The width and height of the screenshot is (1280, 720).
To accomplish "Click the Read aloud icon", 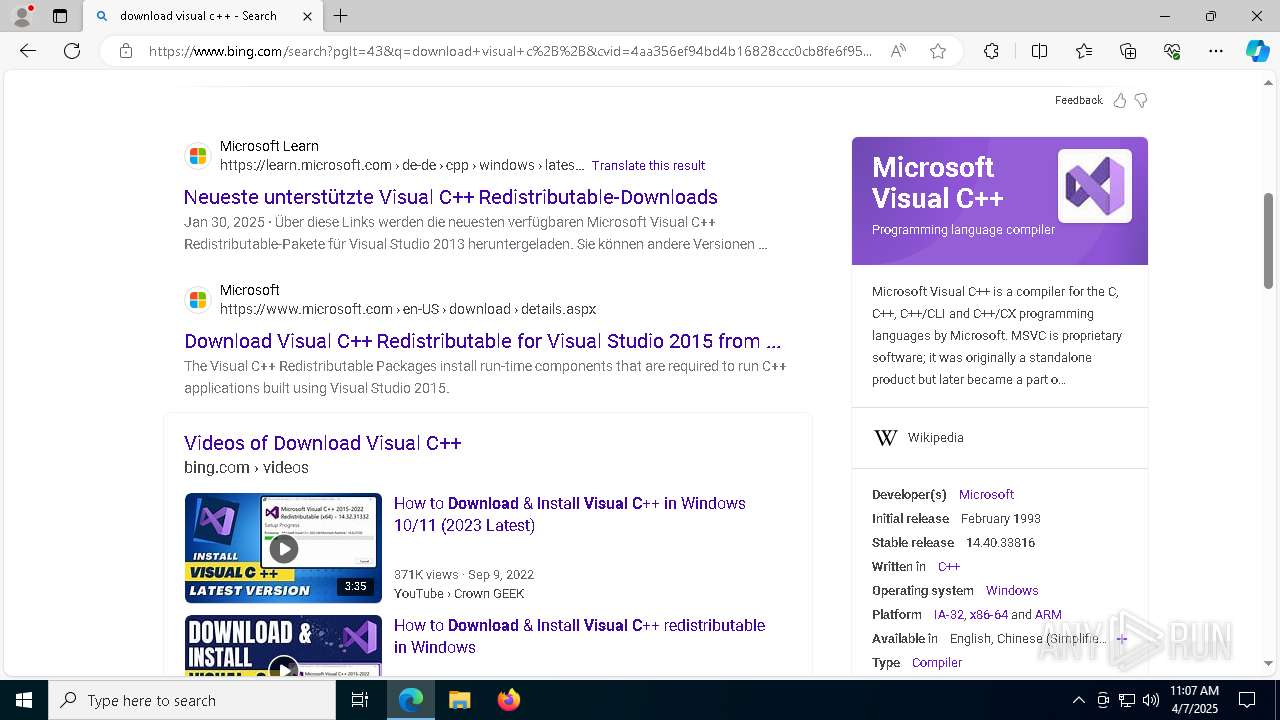I will (898, 51).
